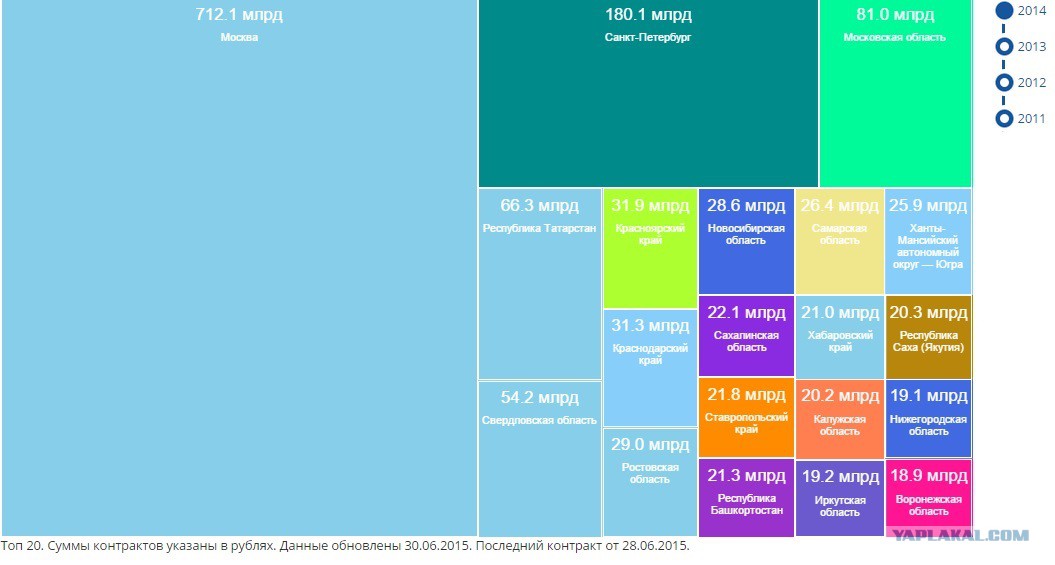
Task: Select the Ханты-Мансийский автономный округ tile
Action: pyautogui.click(x=929, y=241)
